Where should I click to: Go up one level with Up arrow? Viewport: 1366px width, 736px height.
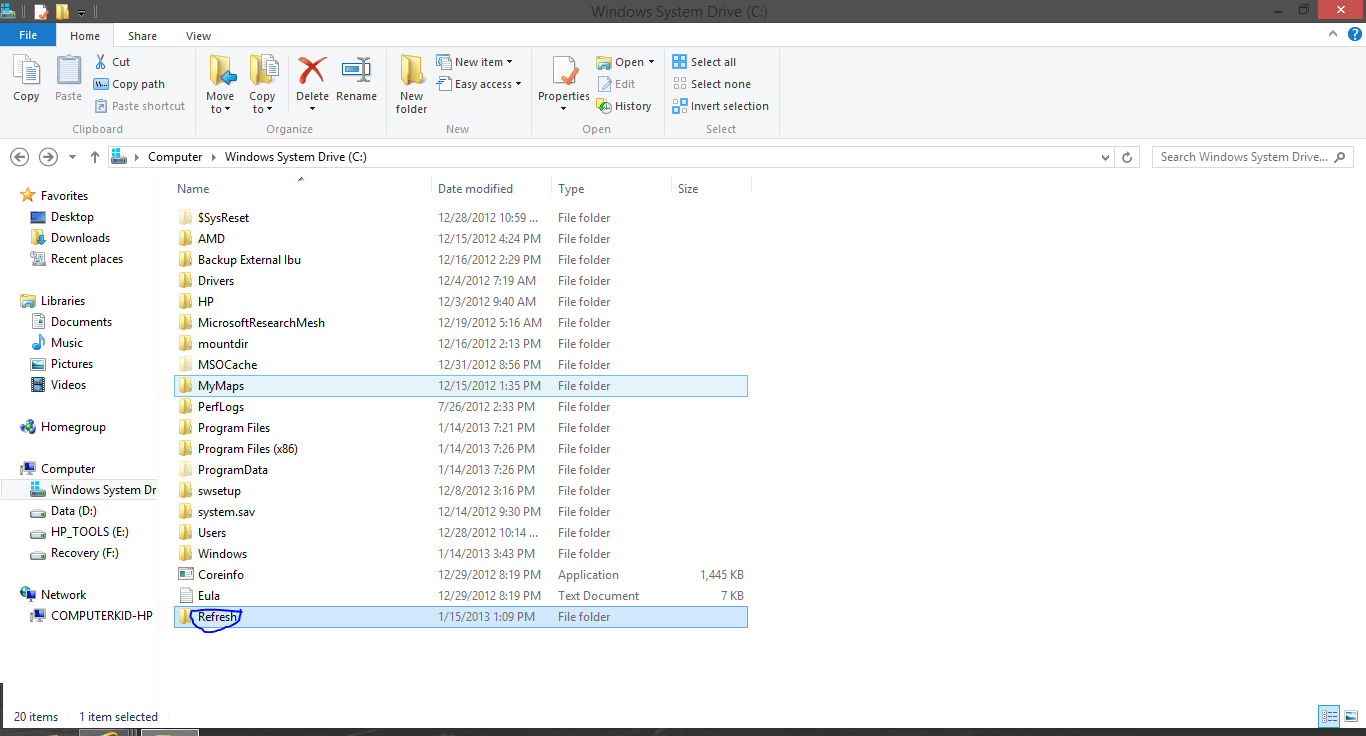(x=95, y=157)
